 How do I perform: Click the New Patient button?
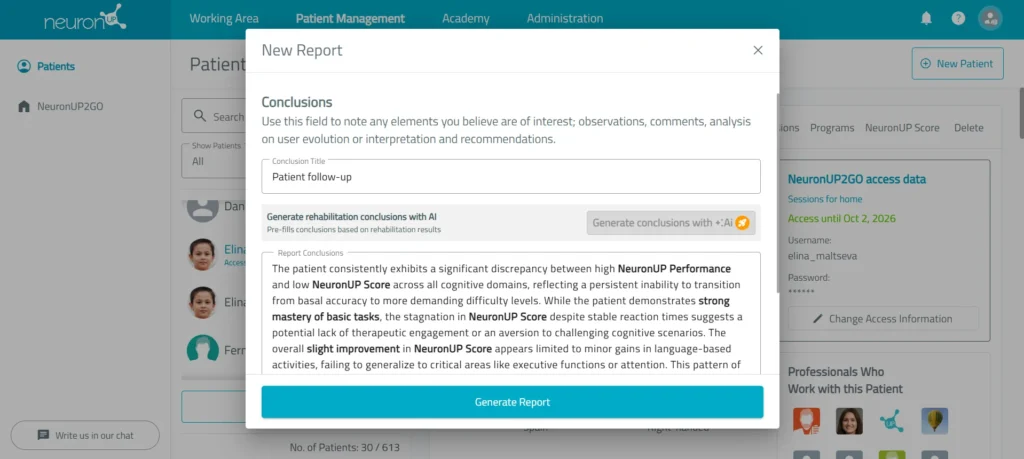(957, 63)
